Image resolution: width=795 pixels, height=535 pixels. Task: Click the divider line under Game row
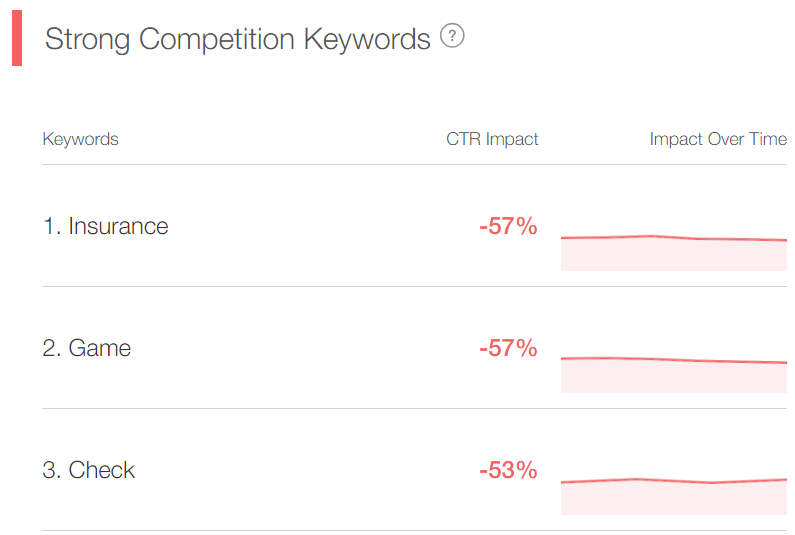coord(414,408)
